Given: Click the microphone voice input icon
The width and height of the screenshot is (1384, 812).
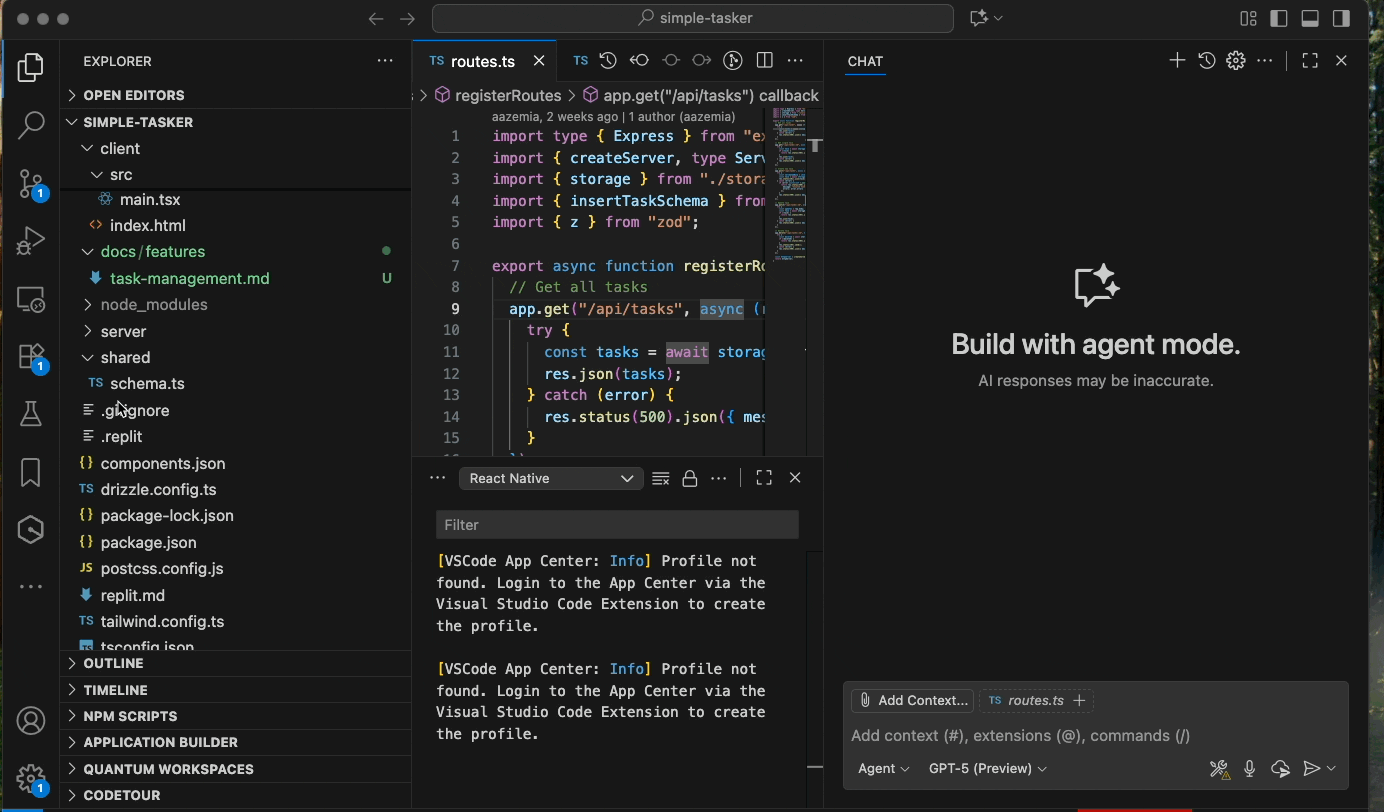Looking at the screenshot, I should 1249,769.
